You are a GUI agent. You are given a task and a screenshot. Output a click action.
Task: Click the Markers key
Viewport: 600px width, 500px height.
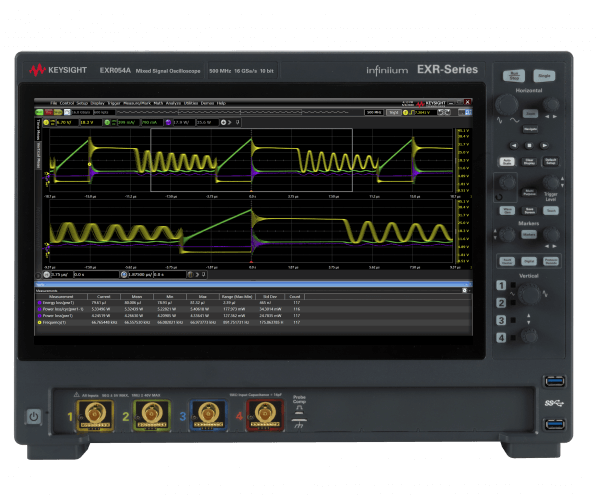pyautogui.click(x=529, y=234)
